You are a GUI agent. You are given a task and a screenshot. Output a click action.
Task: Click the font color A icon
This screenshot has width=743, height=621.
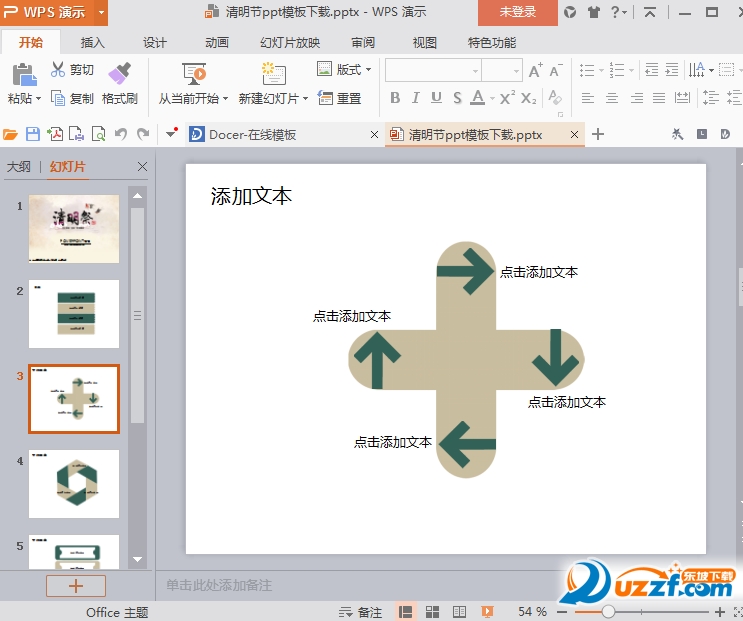478,98
